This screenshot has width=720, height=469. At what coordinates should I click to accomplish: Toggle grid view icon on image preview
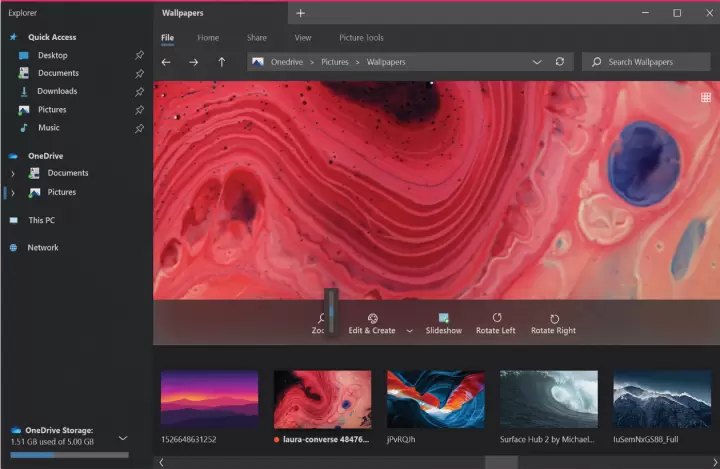pyautogui.click(x=706, y=97)
